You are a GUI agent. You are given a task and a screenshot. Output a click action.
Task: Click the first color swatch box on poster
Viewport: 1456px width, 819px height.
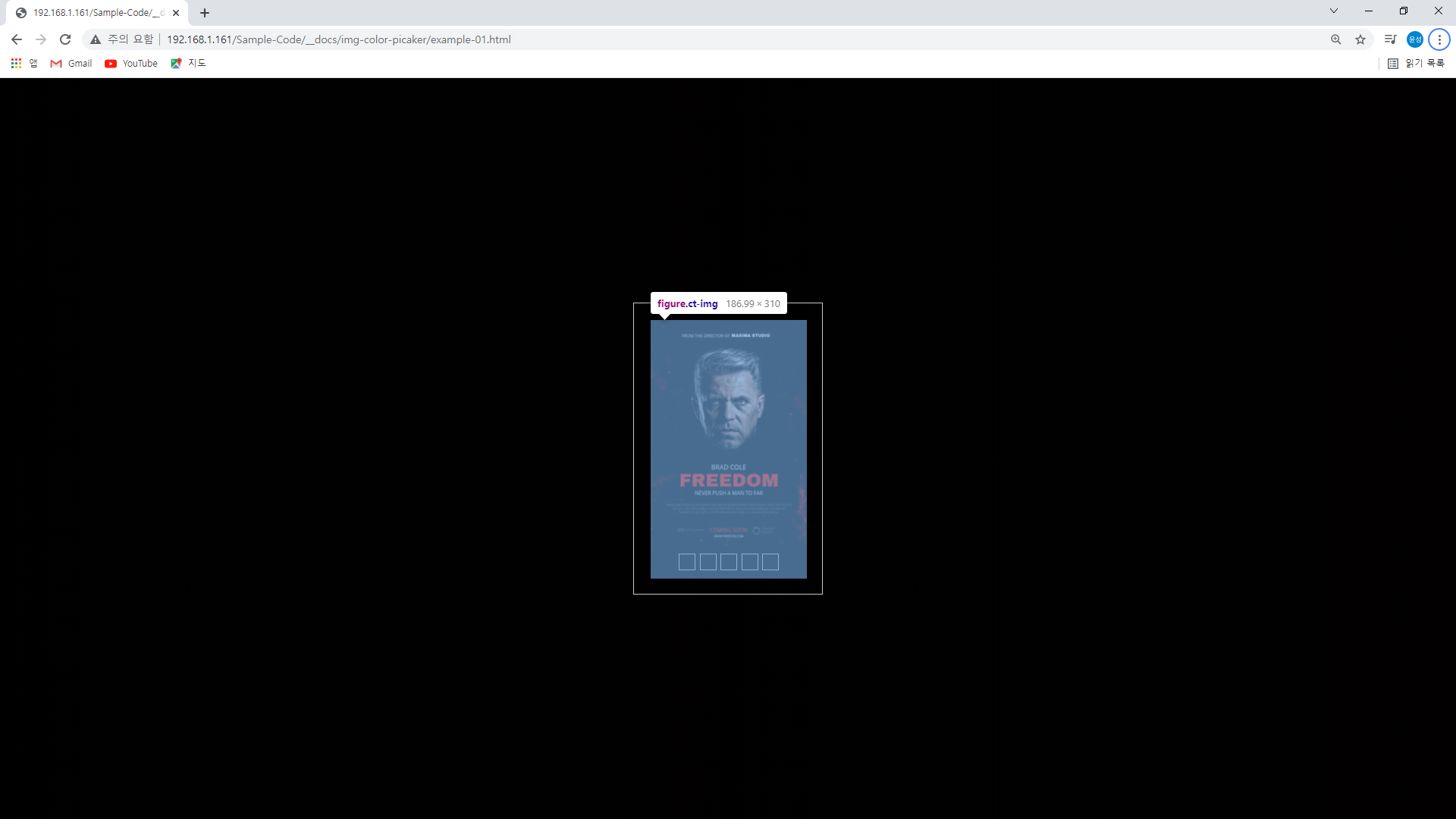(686, 562)
